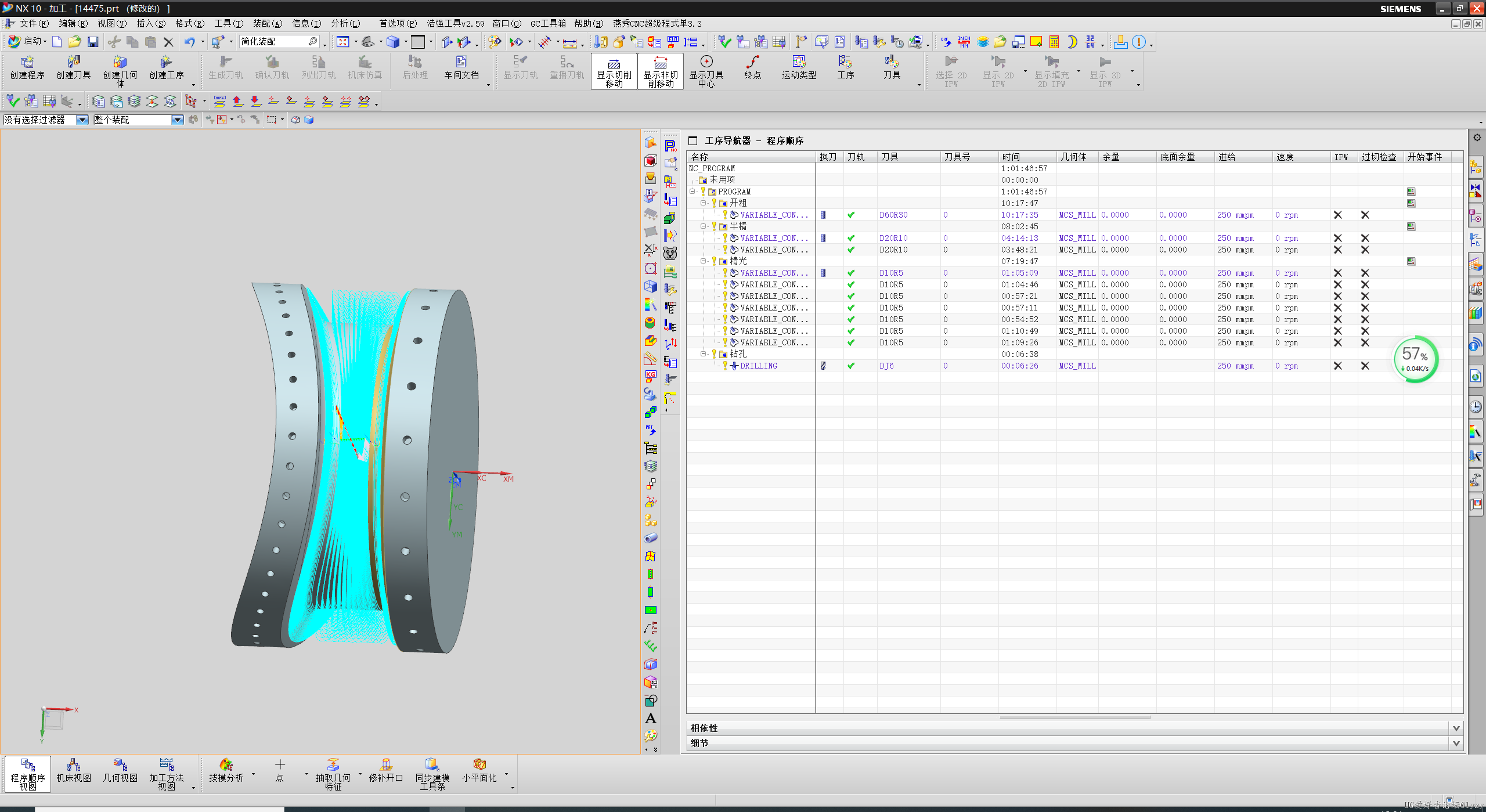Screen dimensions: 1486x812
Task: Open the 文件(F) menu
Action: click(34, 23)
